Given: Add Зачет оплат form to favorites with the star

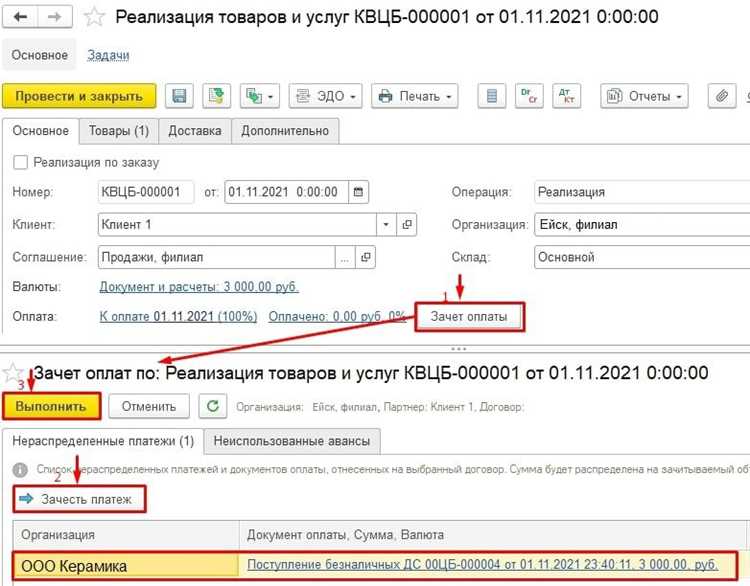Looking at the screenshot, I should coord(13,373).
